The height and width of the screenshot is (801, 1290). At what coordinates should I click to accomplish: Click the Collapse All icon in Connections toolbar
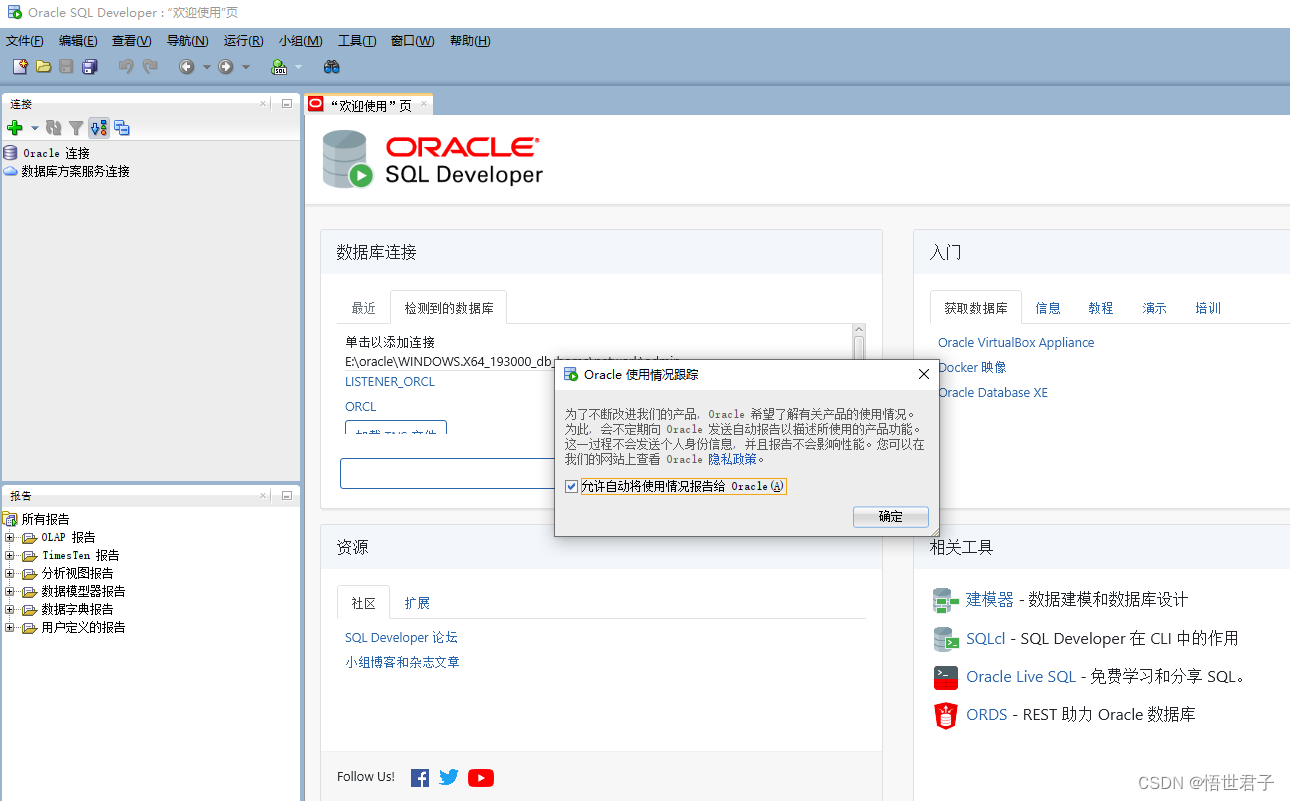122,128
